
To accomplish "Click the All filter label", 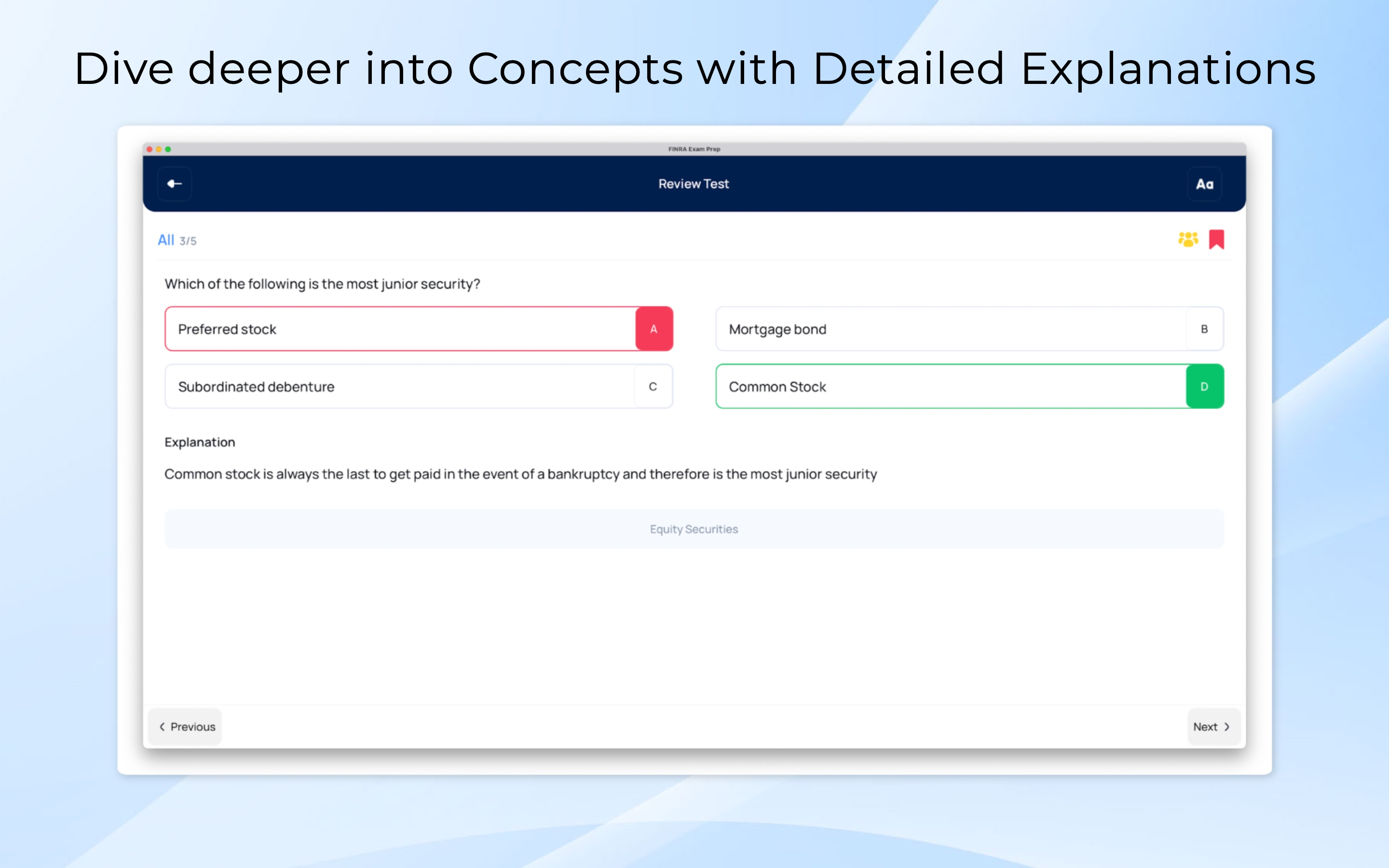I will click(x=166, y=240).
